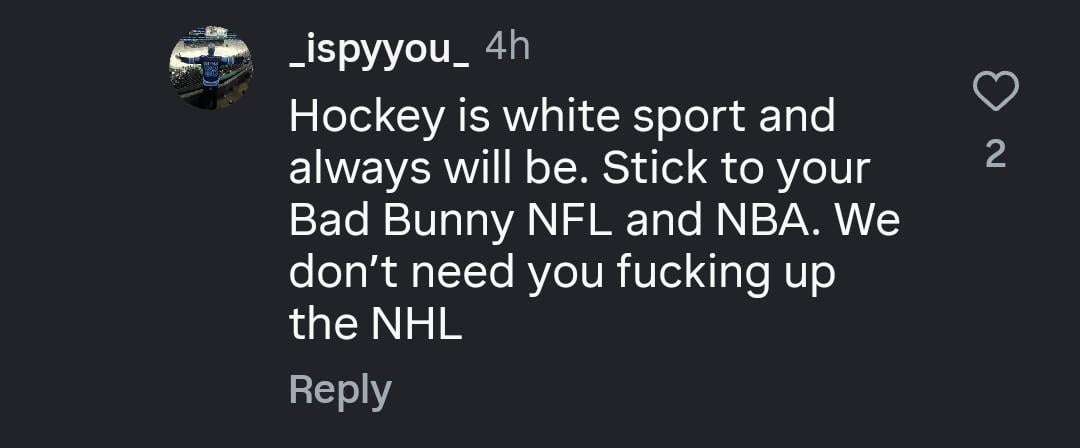Click the grey Reply link
1080x448 pixels.
pyautogui.click(x=339, y=390)
